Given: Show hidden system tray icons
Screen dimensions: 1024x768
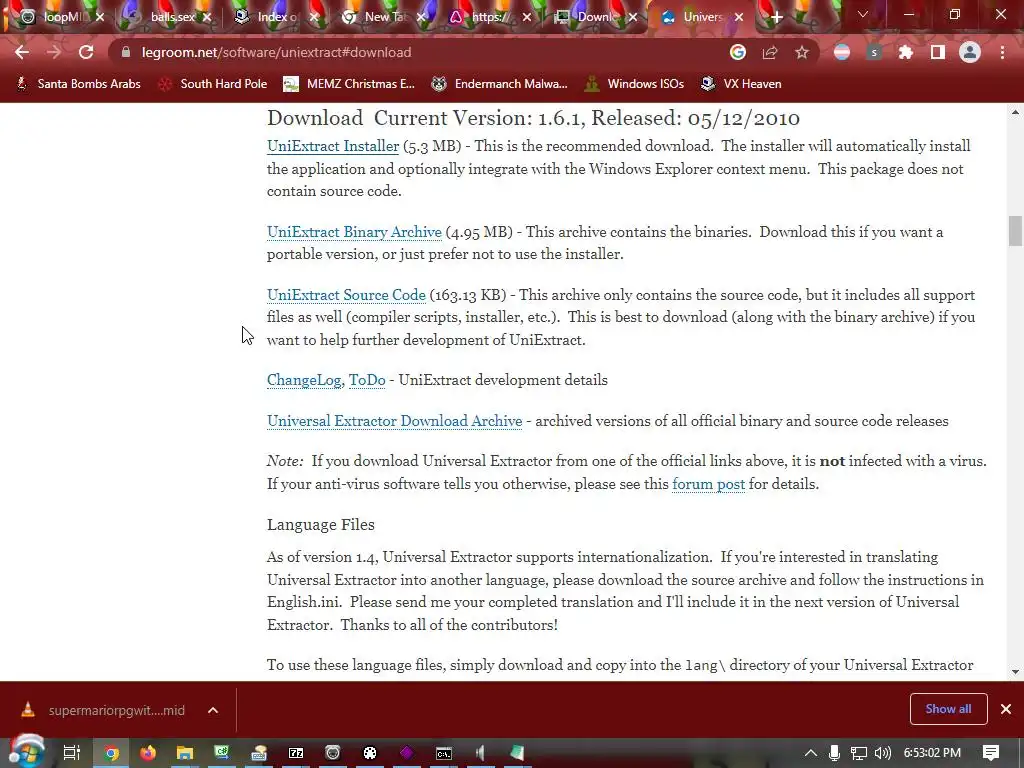Looking at the screenshot, I should (x=810, y=753).
